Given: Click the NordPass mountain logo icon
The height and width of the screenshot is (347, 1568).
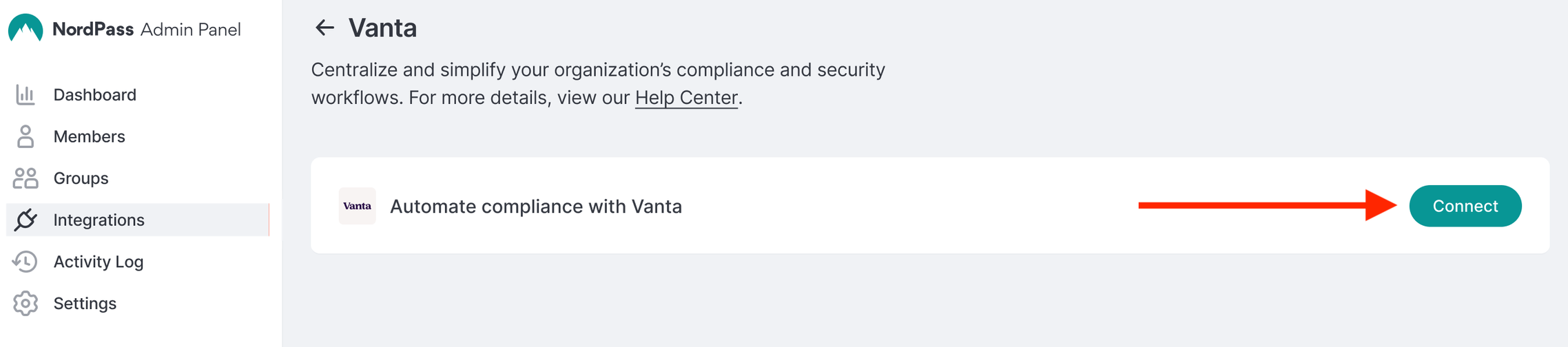Looking at the screenshot, I should pyautogui.click(x=25, y=28).
